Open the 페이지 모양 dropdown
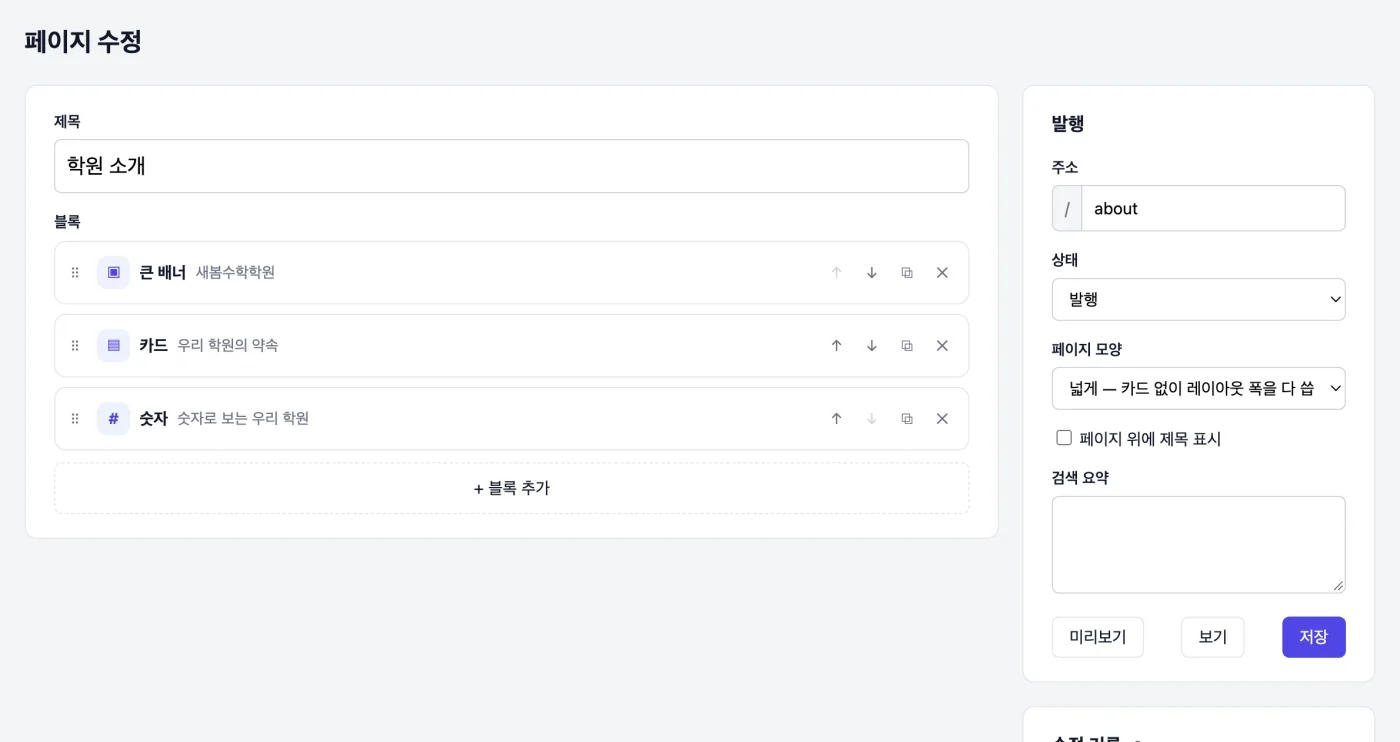The width and height of the screenshot is (1400, 742). tap(1198, 388)
